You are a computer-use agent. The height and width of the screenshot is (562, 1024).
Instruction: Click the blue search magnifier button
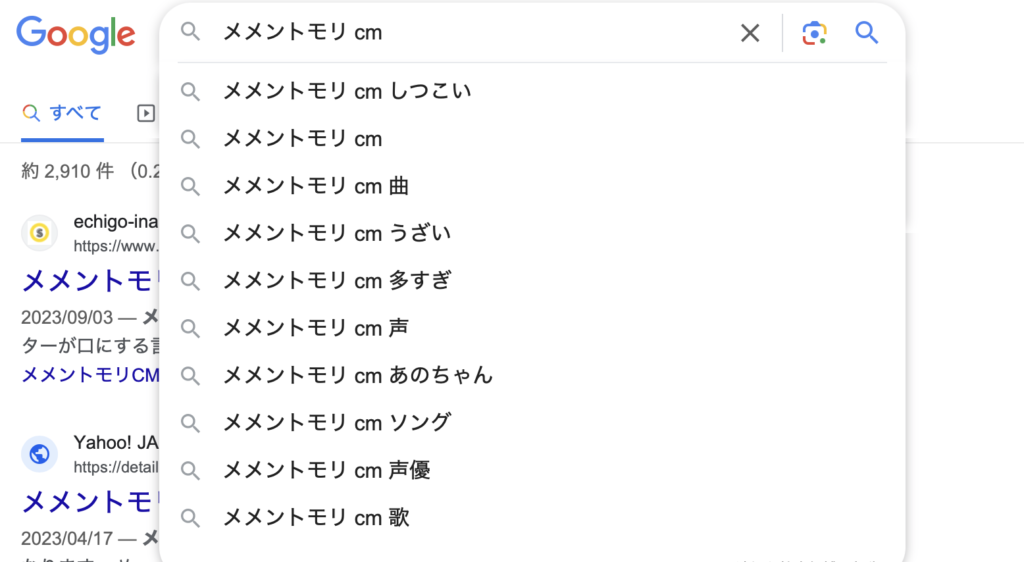(x=867, y=33)
